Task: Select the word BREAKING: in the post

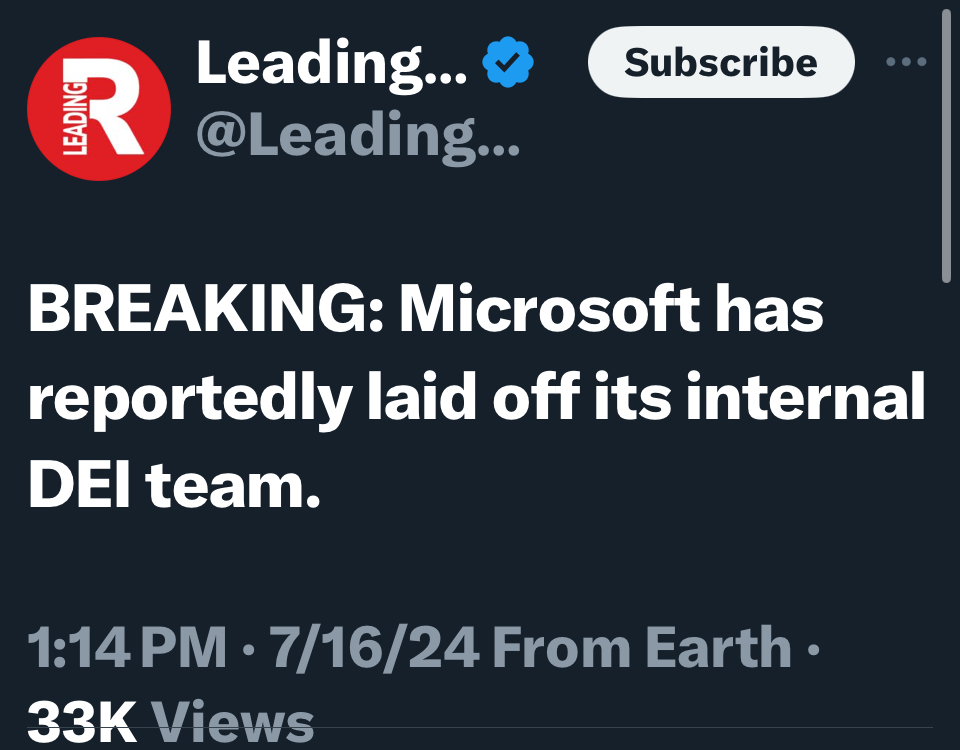Action: (207, 309)
